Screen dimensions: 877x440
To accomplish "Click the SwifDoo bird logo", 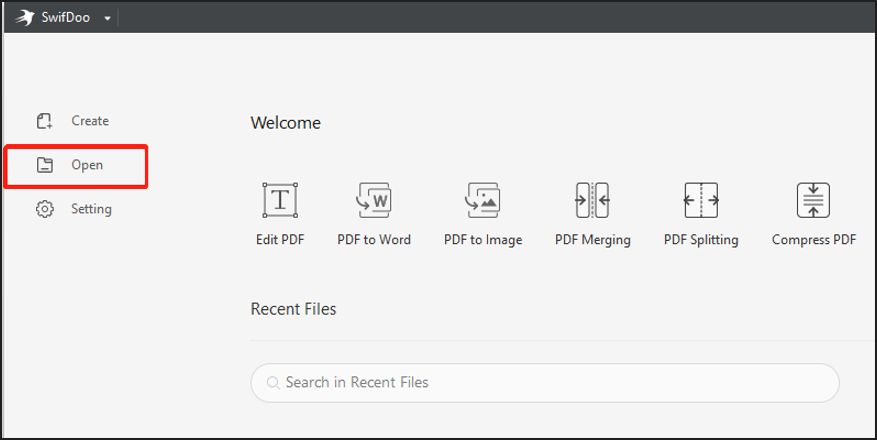I will 25,17.
